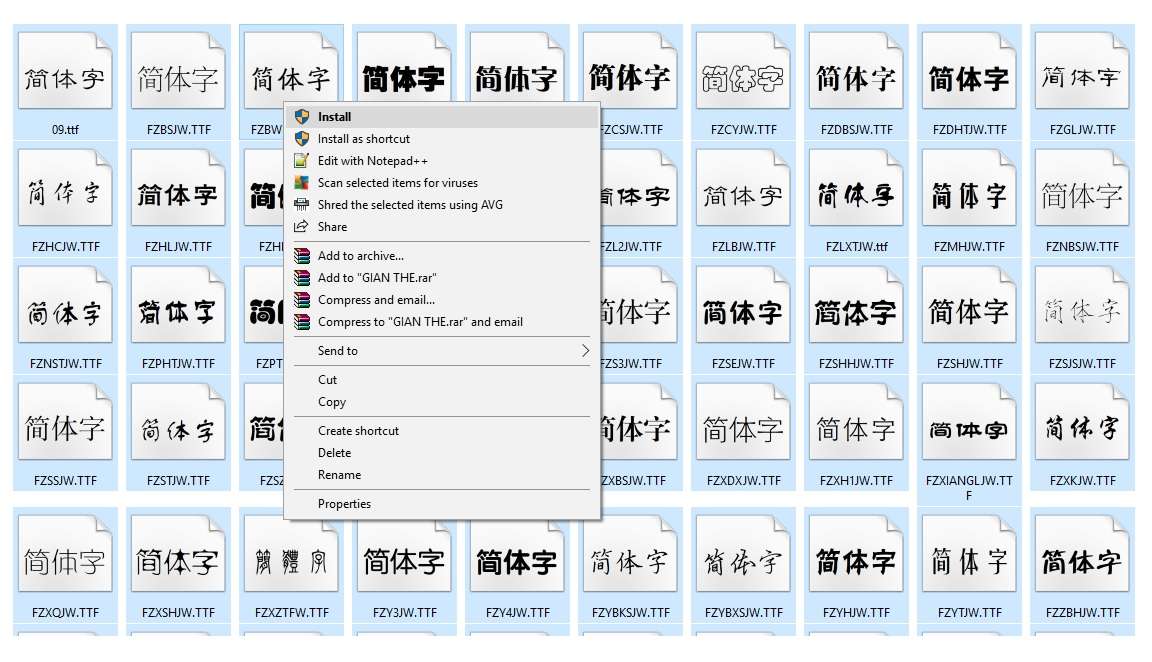Select the FZY4JW.TTF font file icon
This screenshot has height=662, width=1152.
point(517,554)
